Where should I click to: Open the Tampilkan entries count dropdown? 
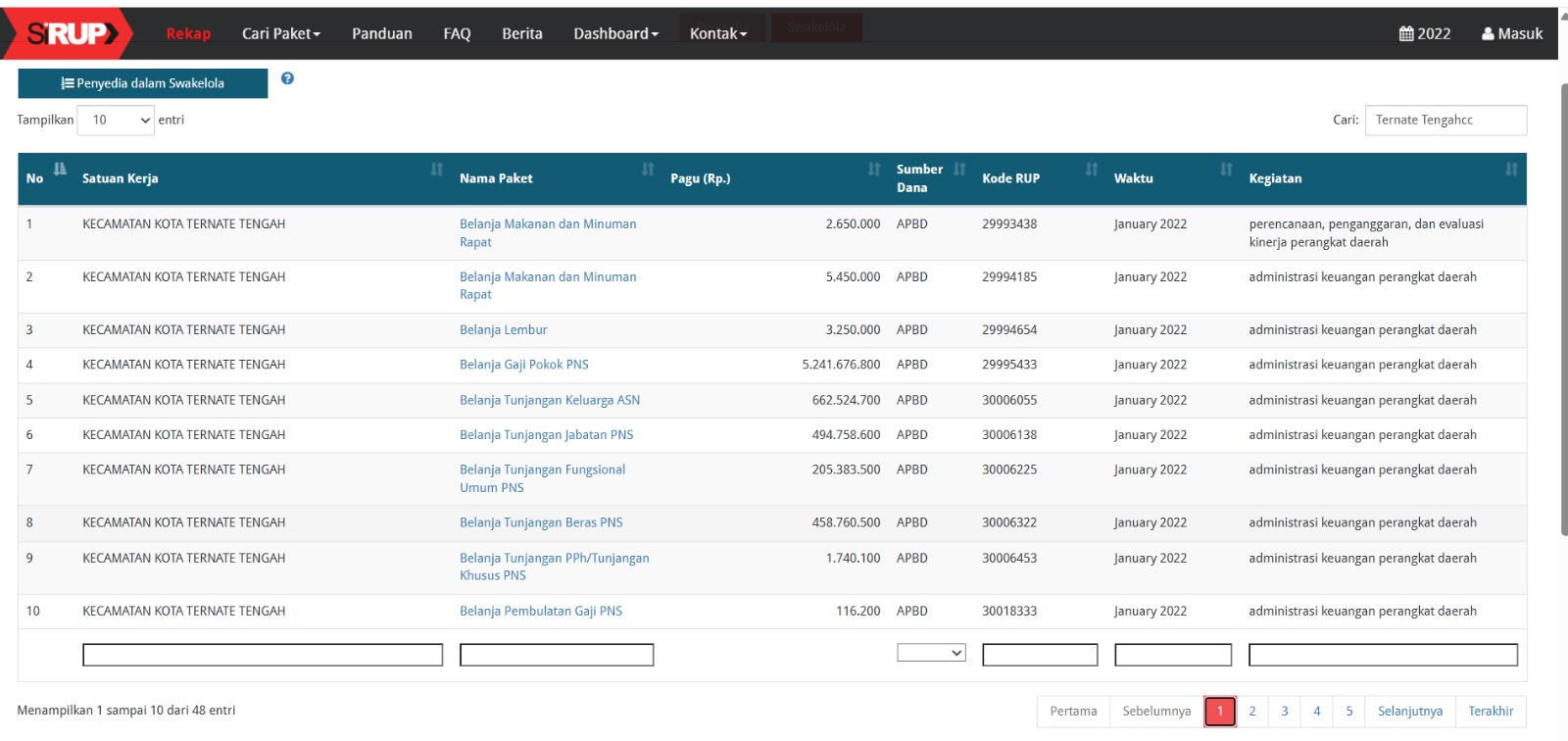tap(116, 121)
